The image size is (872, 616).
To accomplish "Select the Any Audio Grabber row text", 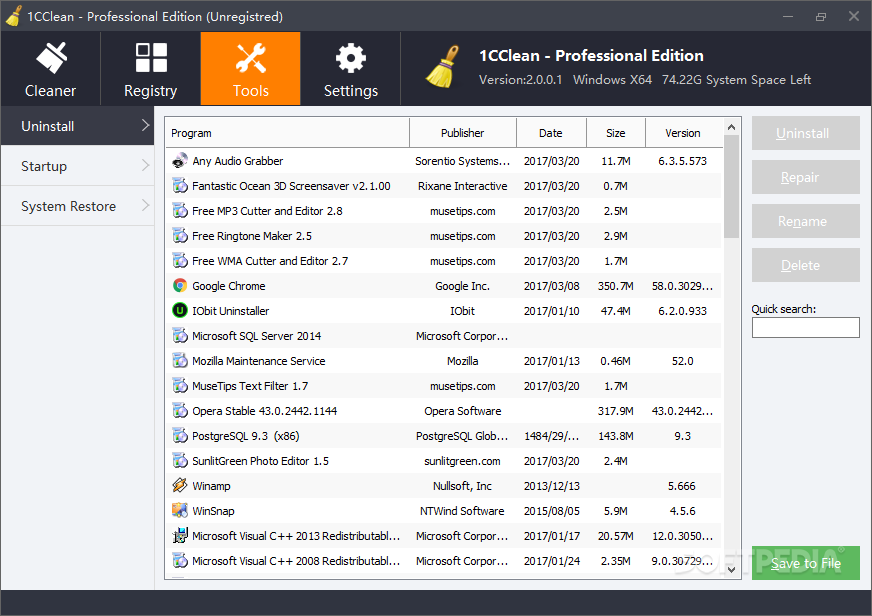I will (x=238, y=161).
